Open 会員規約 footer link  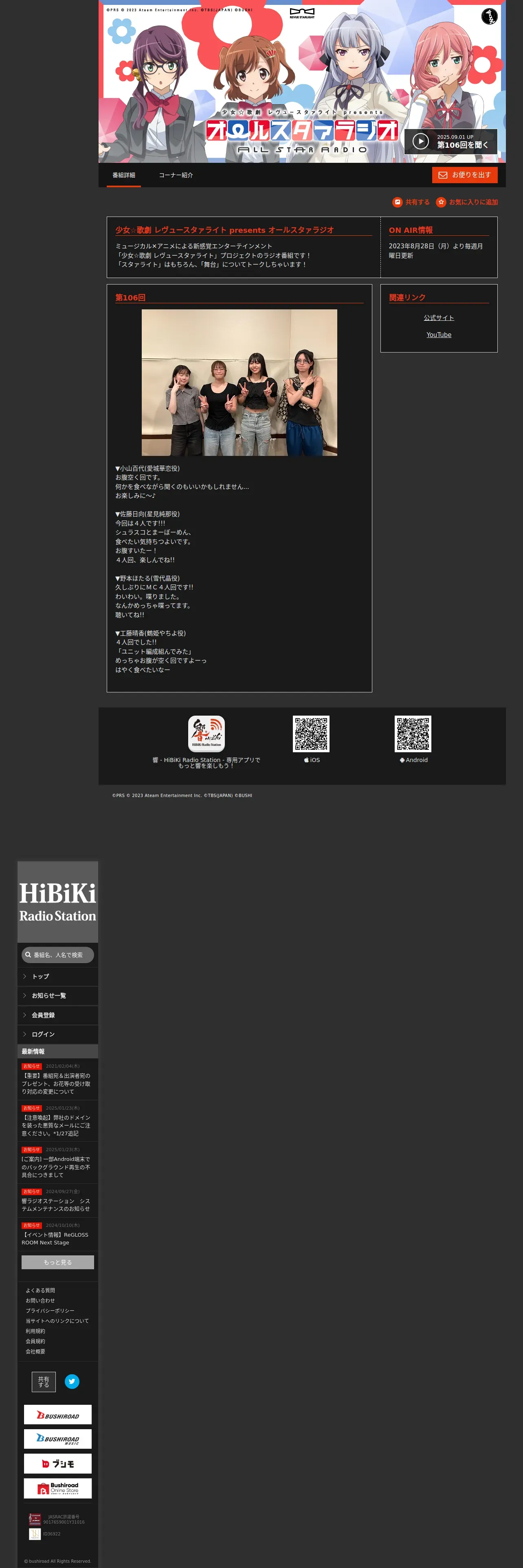[35, 1341]
